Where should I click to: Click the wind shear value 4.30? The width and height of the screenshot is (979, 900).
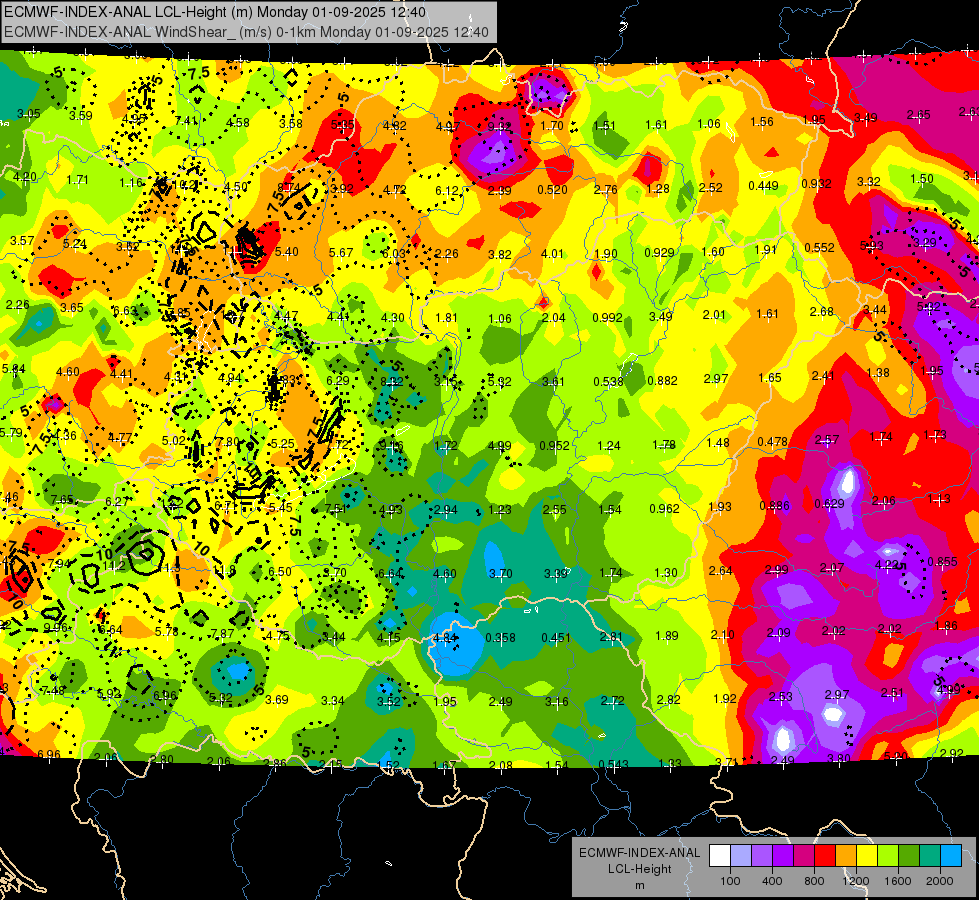coord(393,317)
